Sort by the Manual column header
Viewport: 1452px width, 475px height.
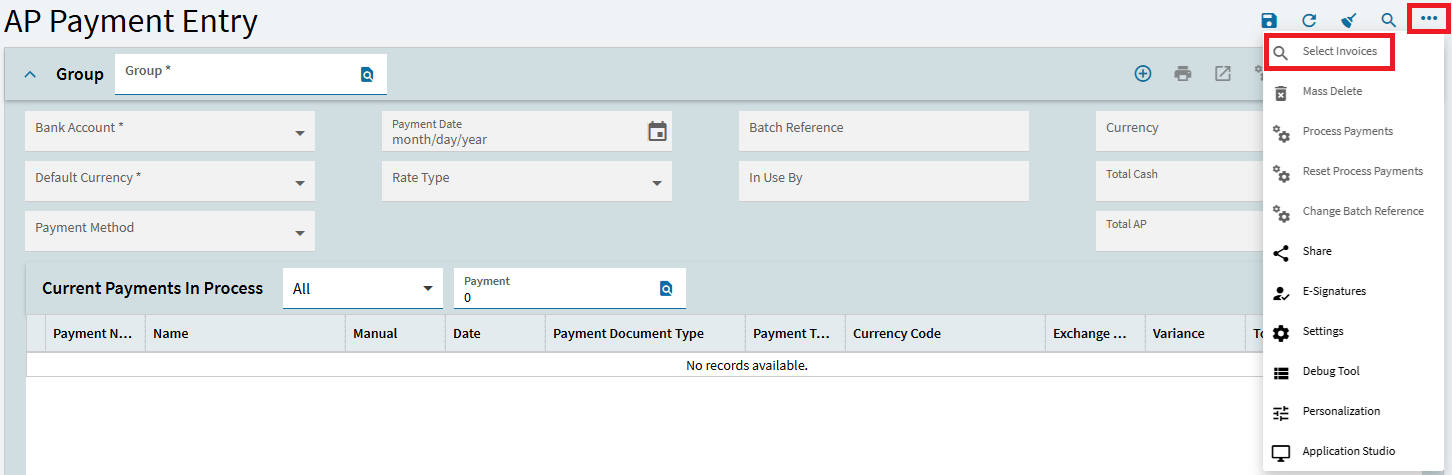[x=395, y=334]
